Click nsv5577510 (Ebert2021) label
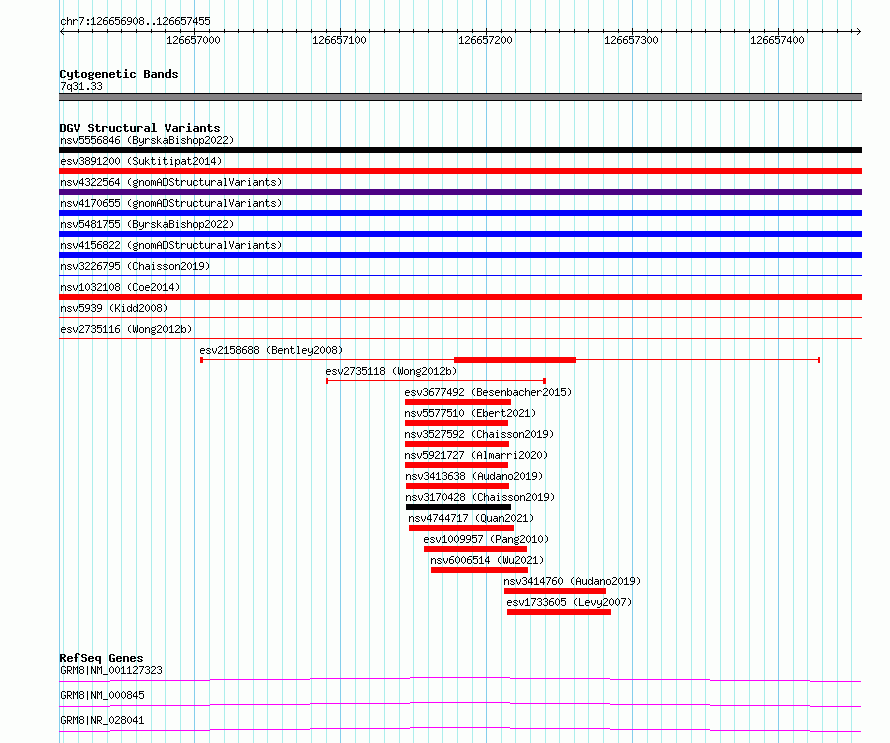890x743 pixels. [470, 413]
